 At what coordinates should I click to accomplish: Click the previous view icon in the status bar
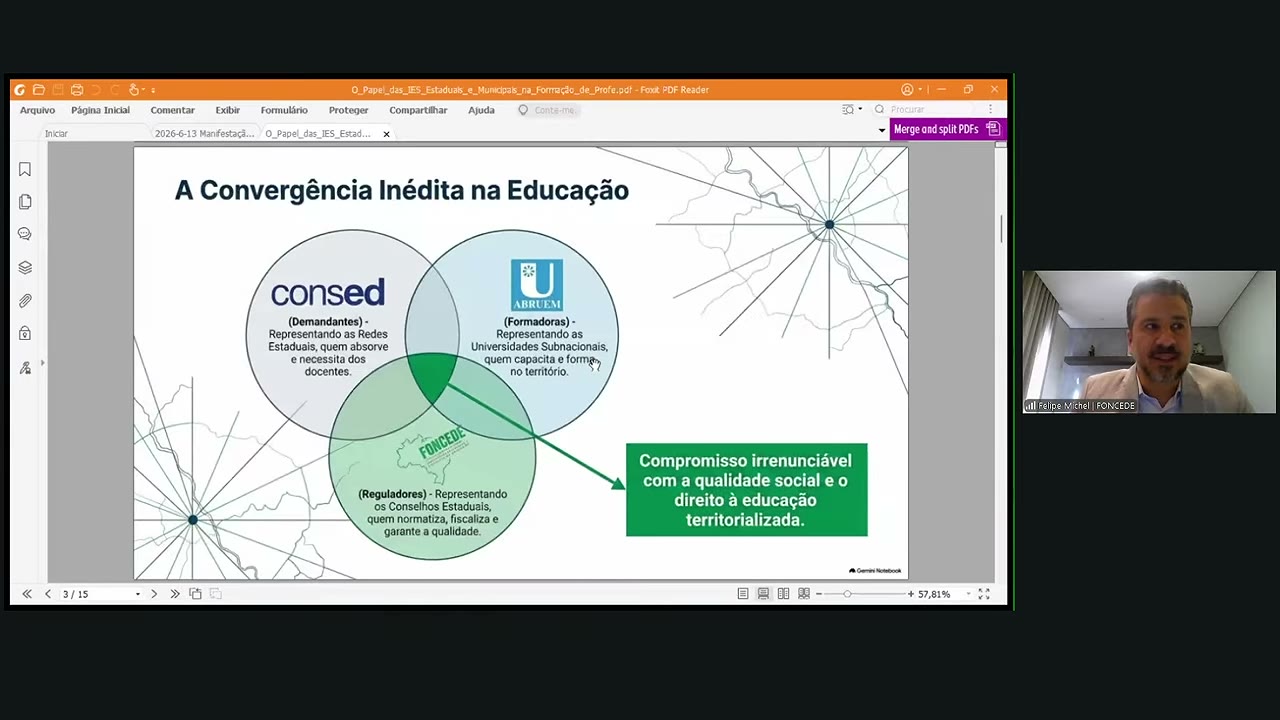(195, 594)
